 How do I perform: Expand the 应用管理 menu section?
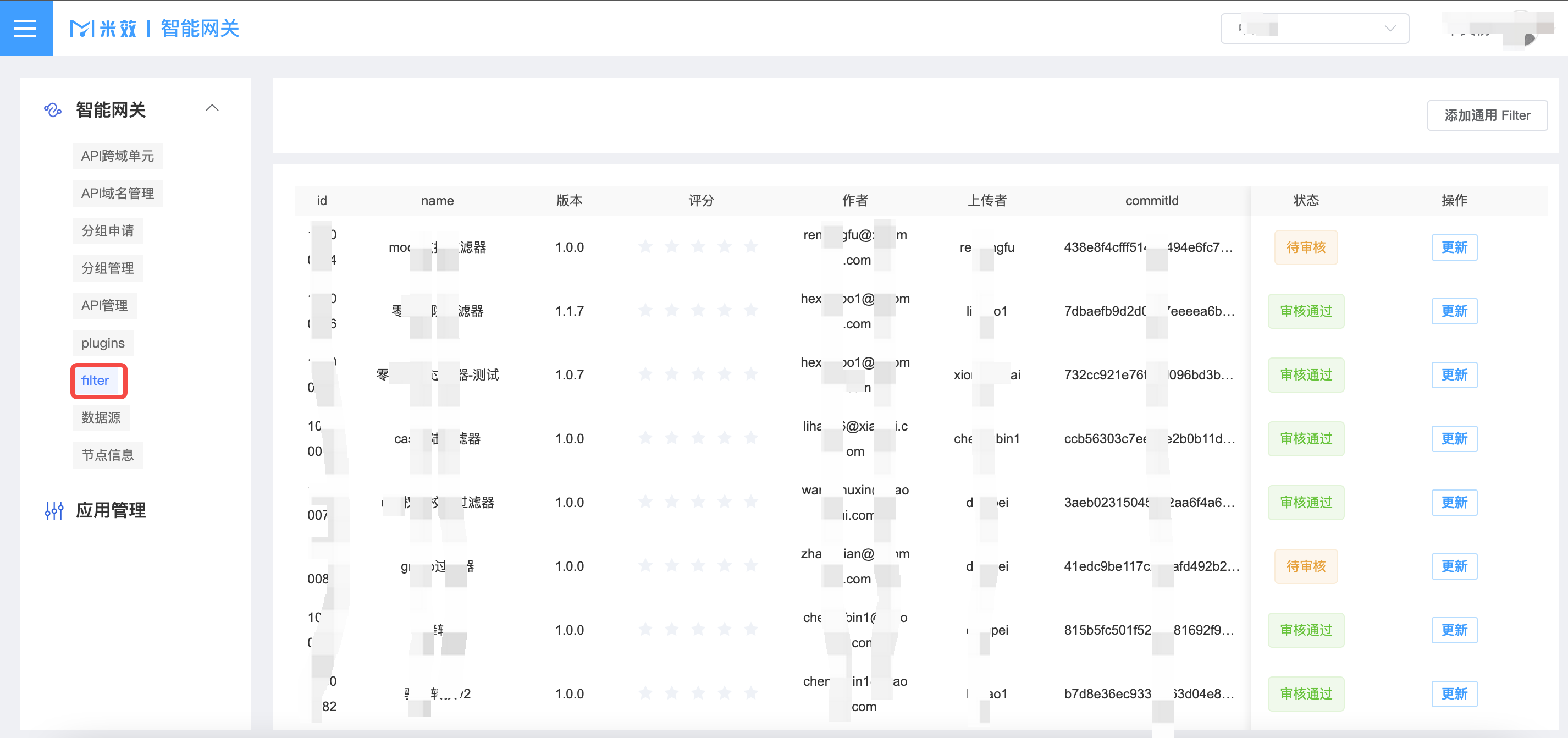111,510
